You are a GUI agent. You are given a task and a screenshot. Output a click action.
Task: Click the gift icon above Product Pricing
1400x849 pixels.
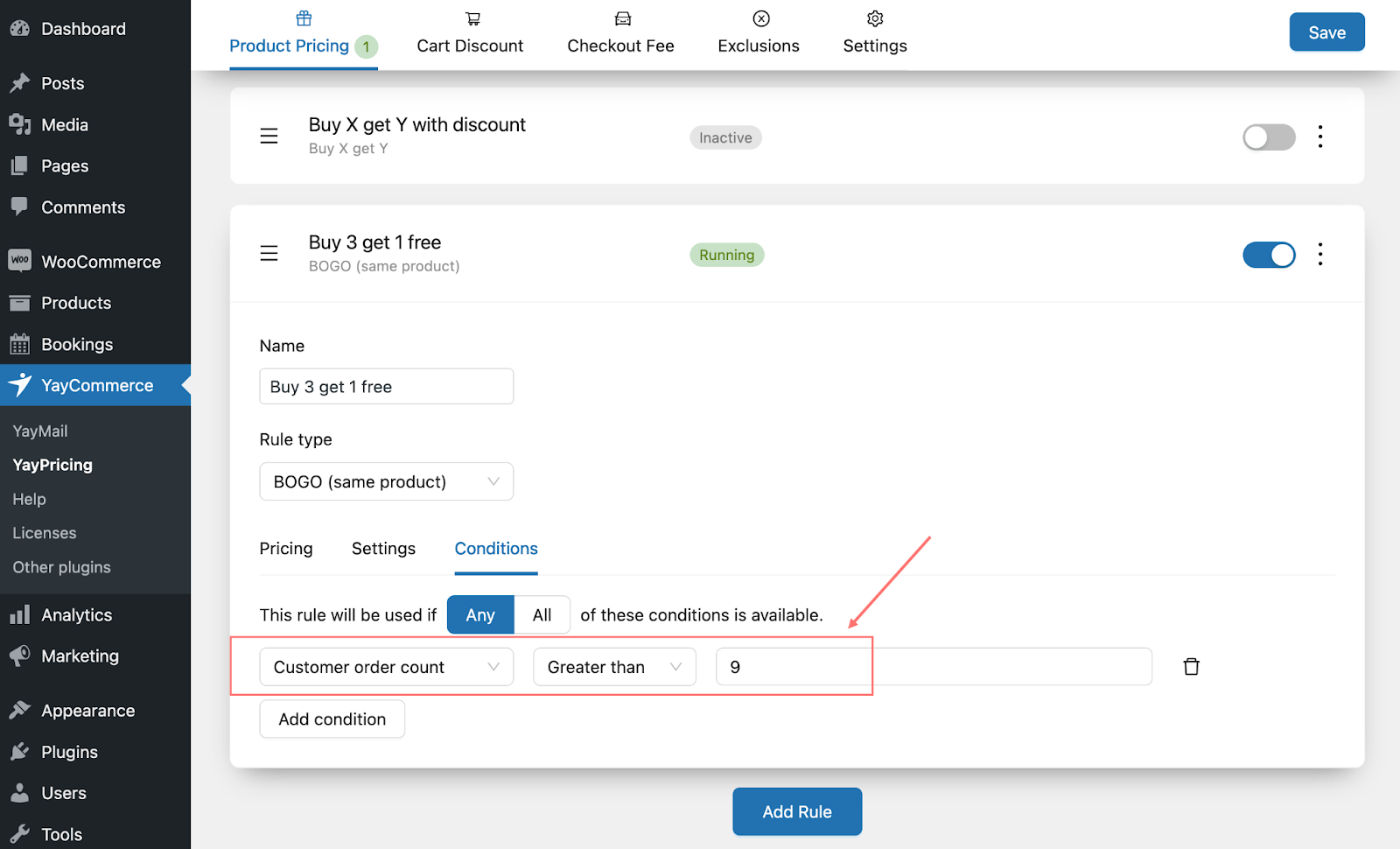304,18
